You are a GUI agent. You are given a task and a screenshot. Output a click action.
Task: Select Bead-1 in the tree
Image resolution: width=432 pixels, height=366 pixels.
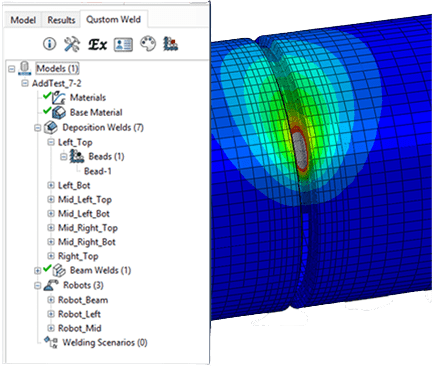click(98, 171)
